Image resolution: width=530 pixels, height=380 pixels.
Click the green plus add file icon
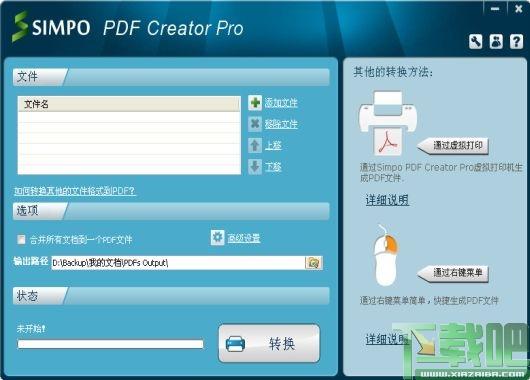coord(255,103)
